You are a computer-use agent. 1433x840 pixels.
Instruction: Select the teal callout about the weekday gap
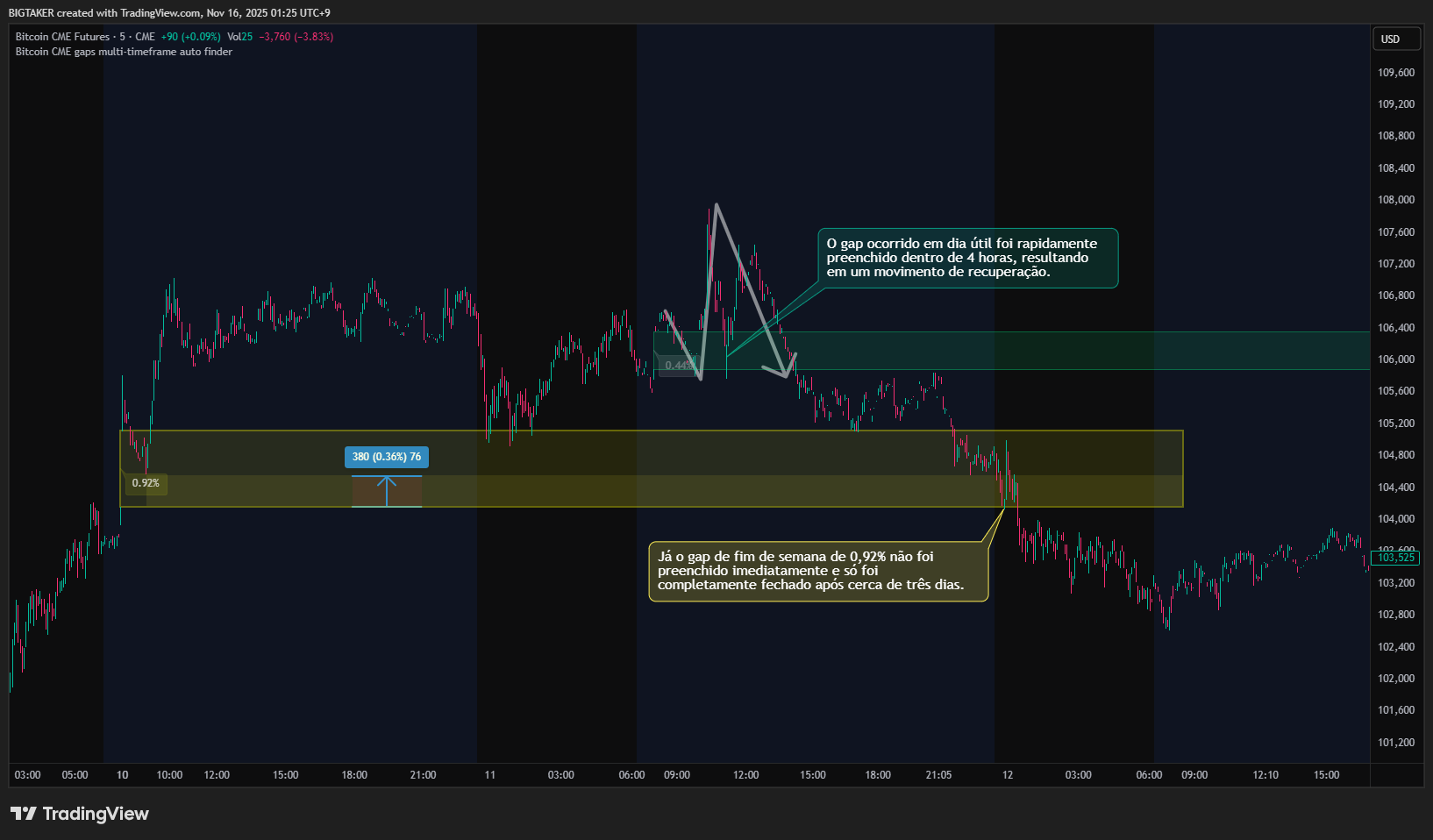tap(968, 258)
